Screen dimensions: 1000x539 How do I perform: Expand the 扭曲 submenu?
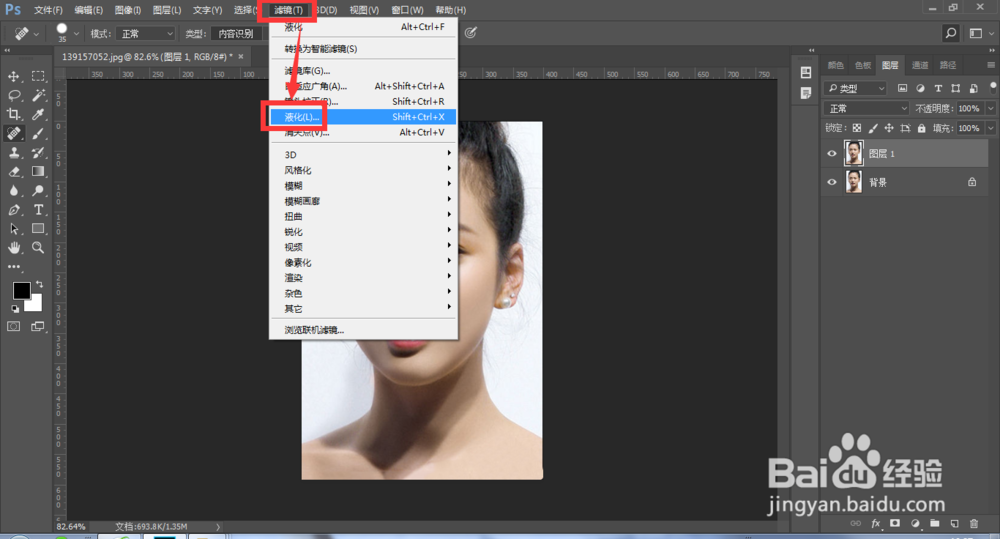click(363, 216)
